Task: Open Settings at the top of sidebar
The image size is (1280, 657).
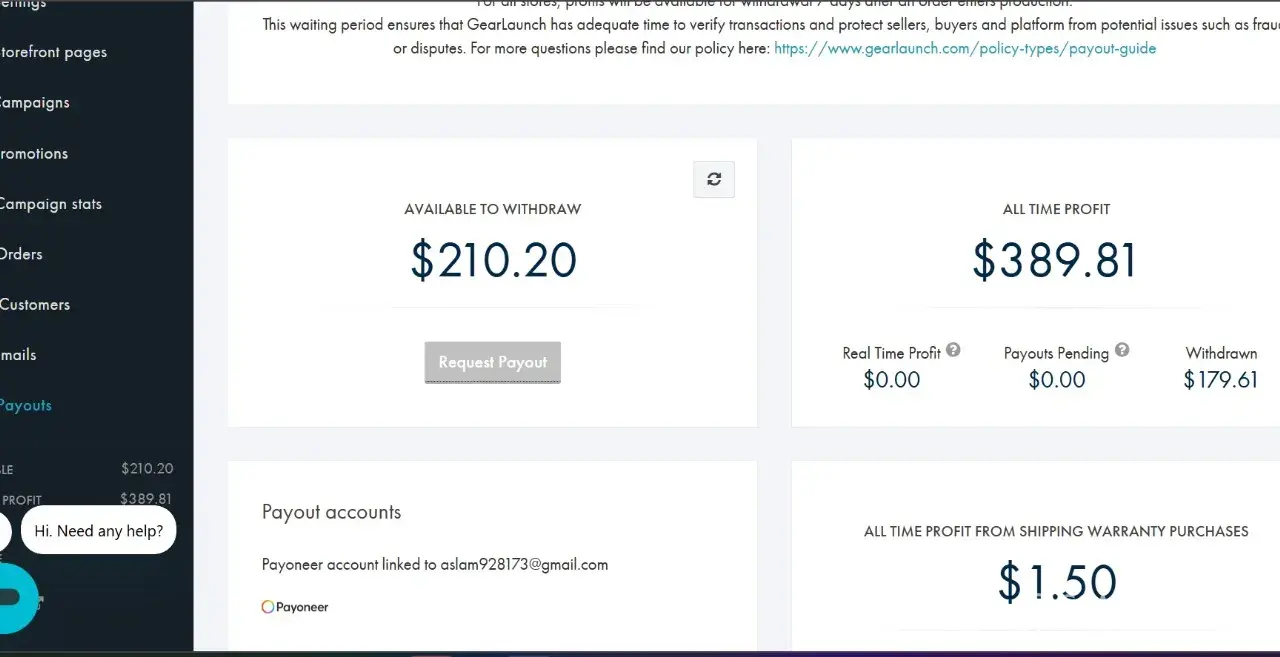Action: click(x=23, y=5)
